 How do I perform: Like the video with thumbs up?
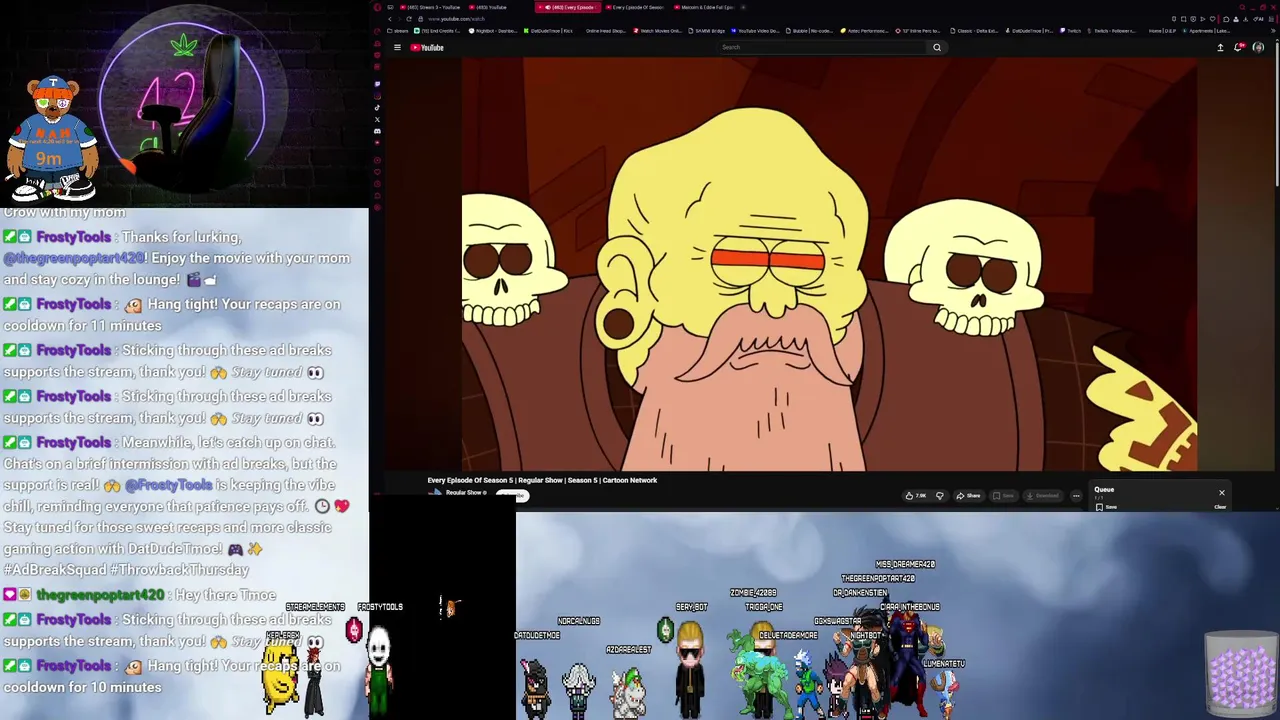[x=916, y=496]
